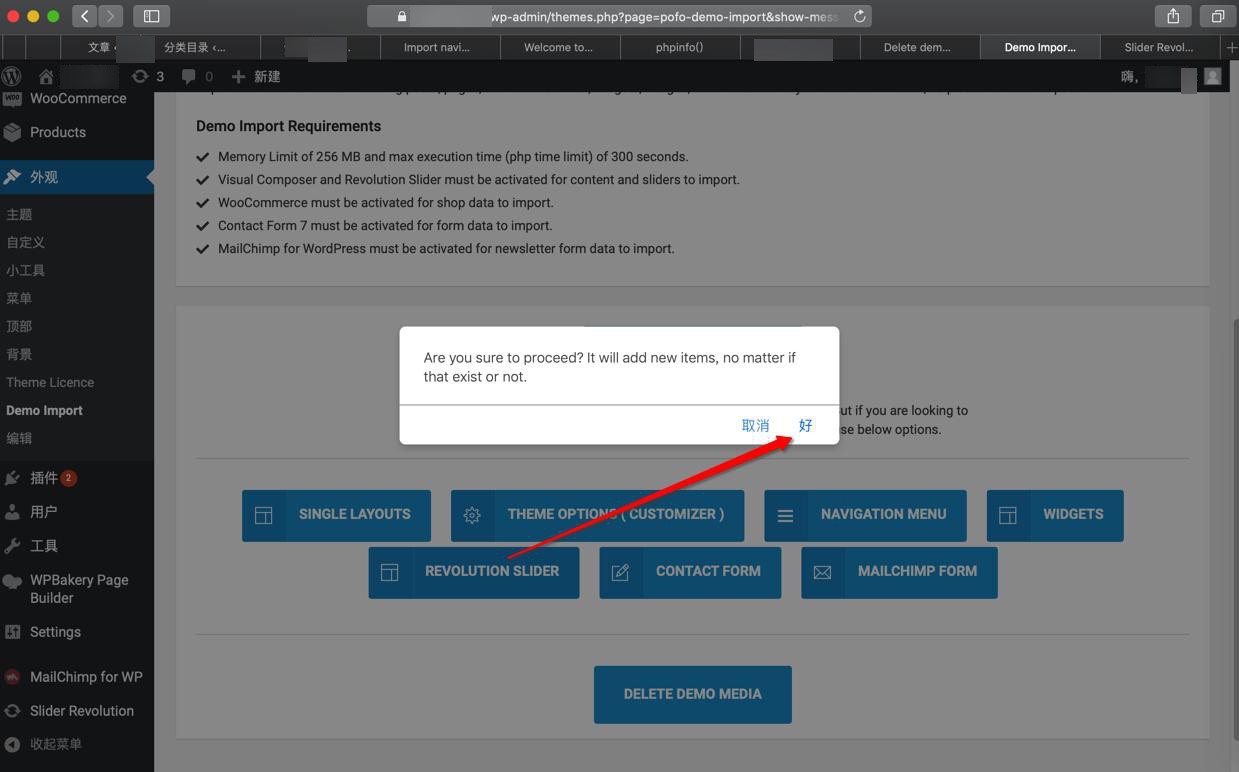1239x772 pixels.
Task: Click the 插件 plug icon
Action: pos(12,478)
